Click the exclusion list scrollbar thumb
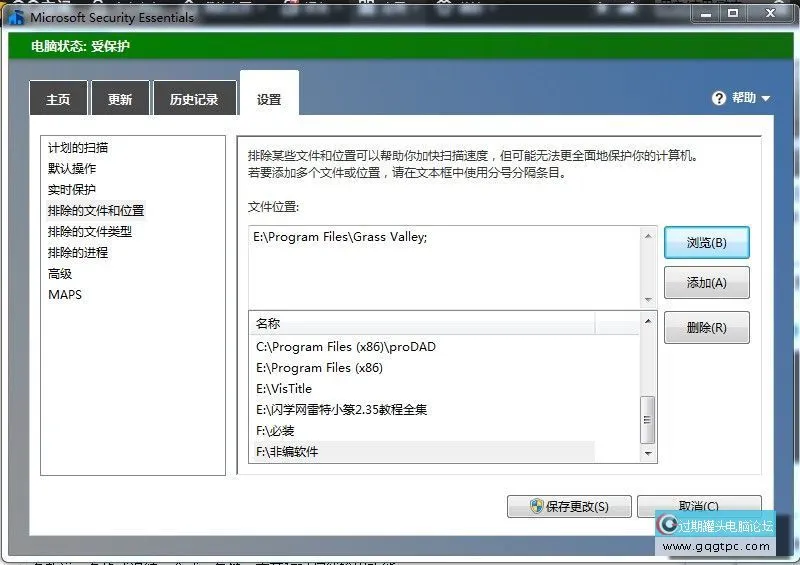 click(647, 420)
